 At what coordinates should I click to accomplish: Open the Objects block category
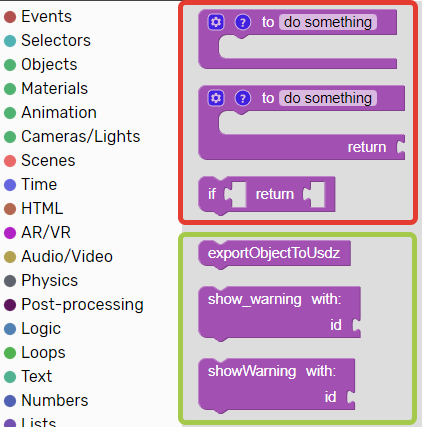[41, 65]
